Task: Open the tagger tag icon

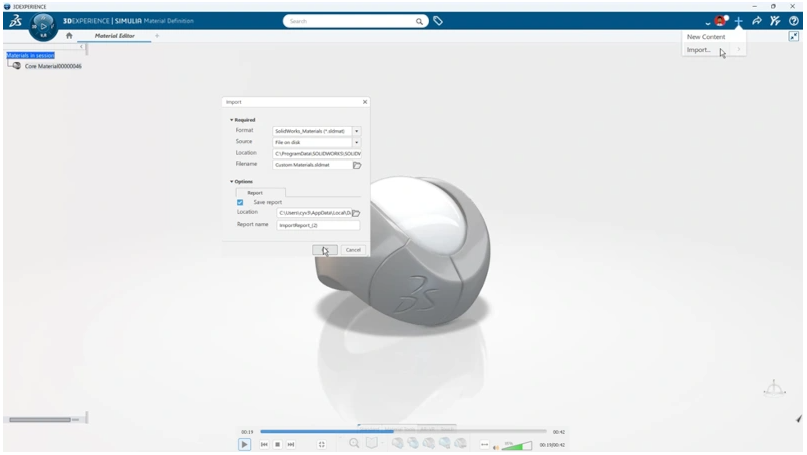Action: click(x=438, y=21)
